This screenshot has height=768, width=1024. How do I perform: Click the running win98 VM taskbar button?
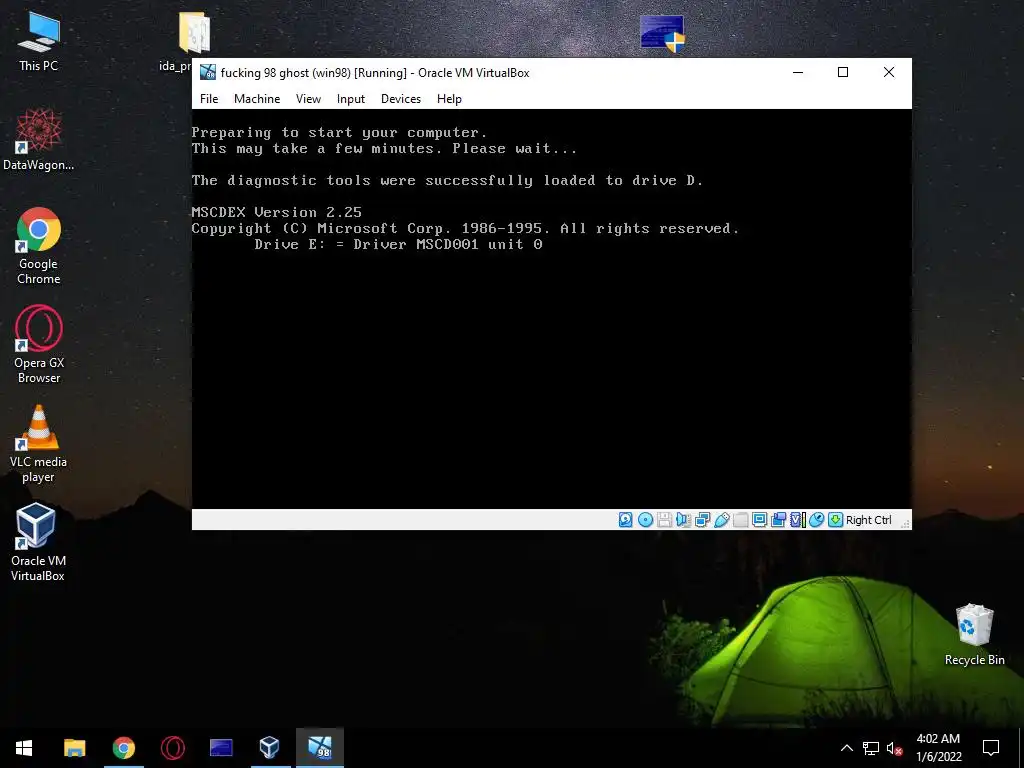(x=320, y=748)
